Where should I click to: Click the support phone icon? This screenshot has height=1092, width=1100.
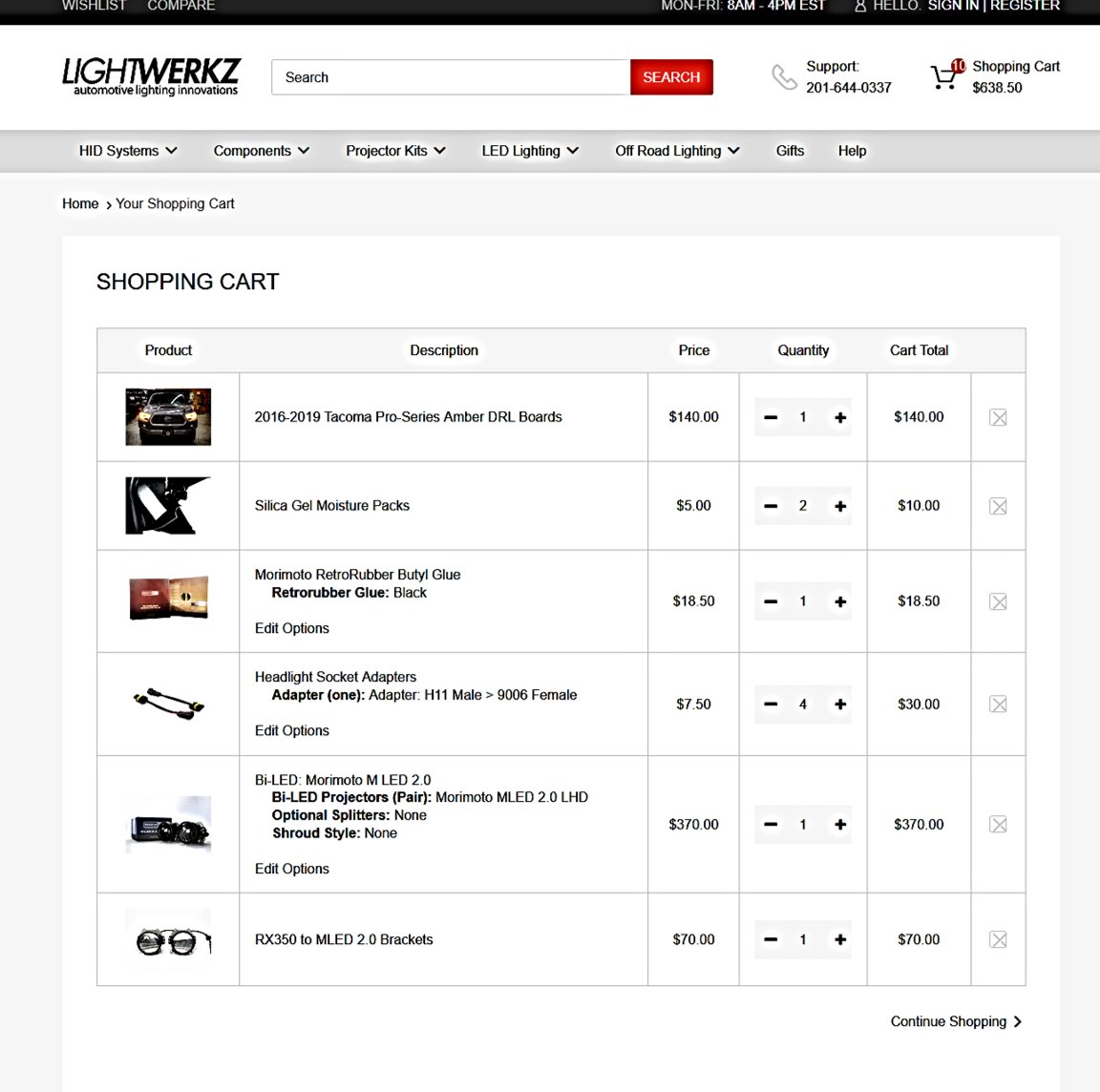pos(784,77)
